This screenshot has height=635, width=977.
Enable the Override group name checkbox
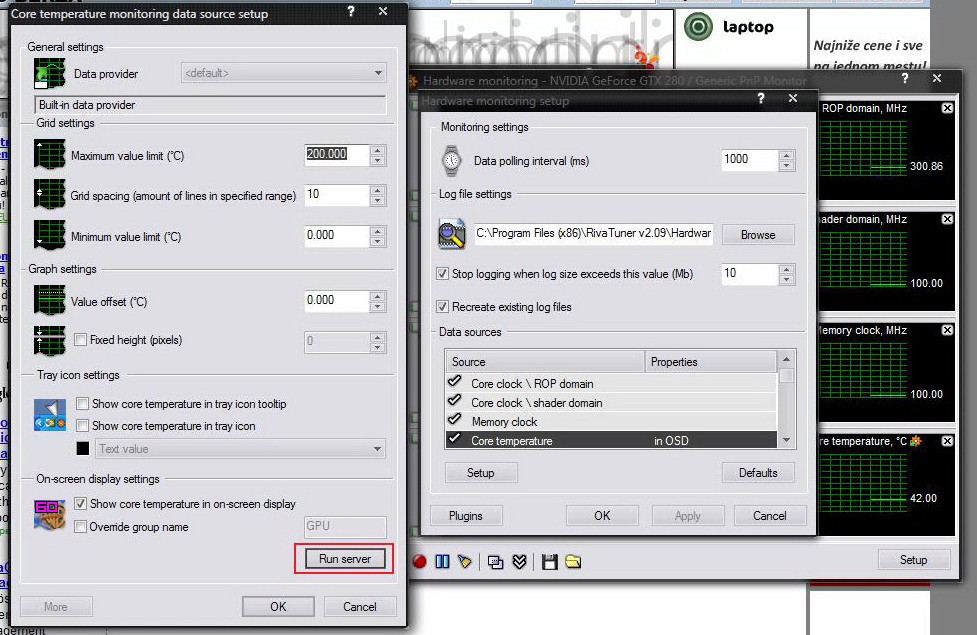[80, 527]
